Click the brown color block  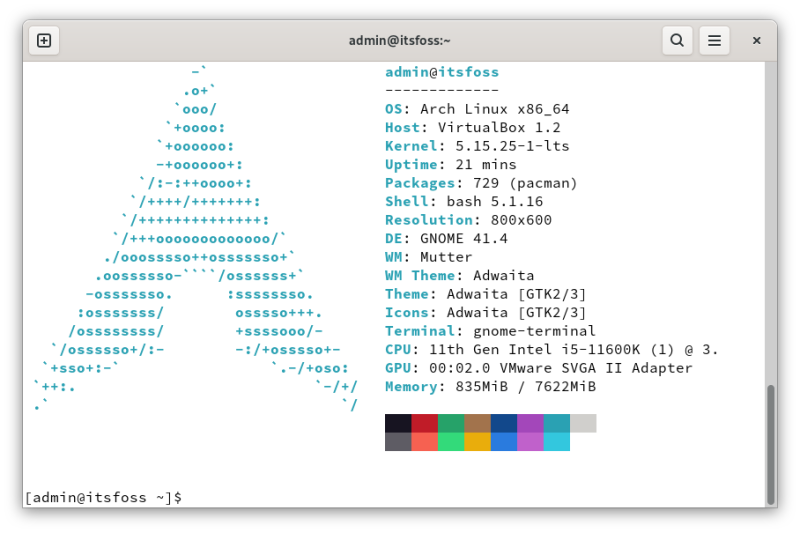pyautogui.click(x=478, y=423)
